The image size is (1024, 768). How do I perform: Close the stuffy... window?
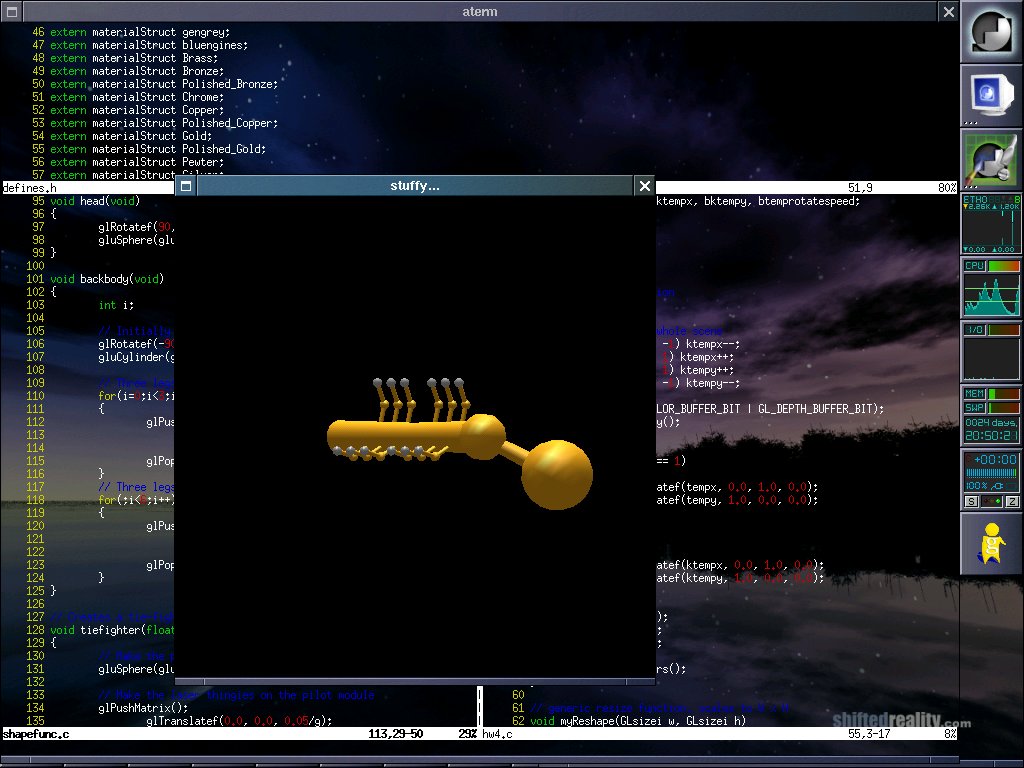(x=645, y=185)
